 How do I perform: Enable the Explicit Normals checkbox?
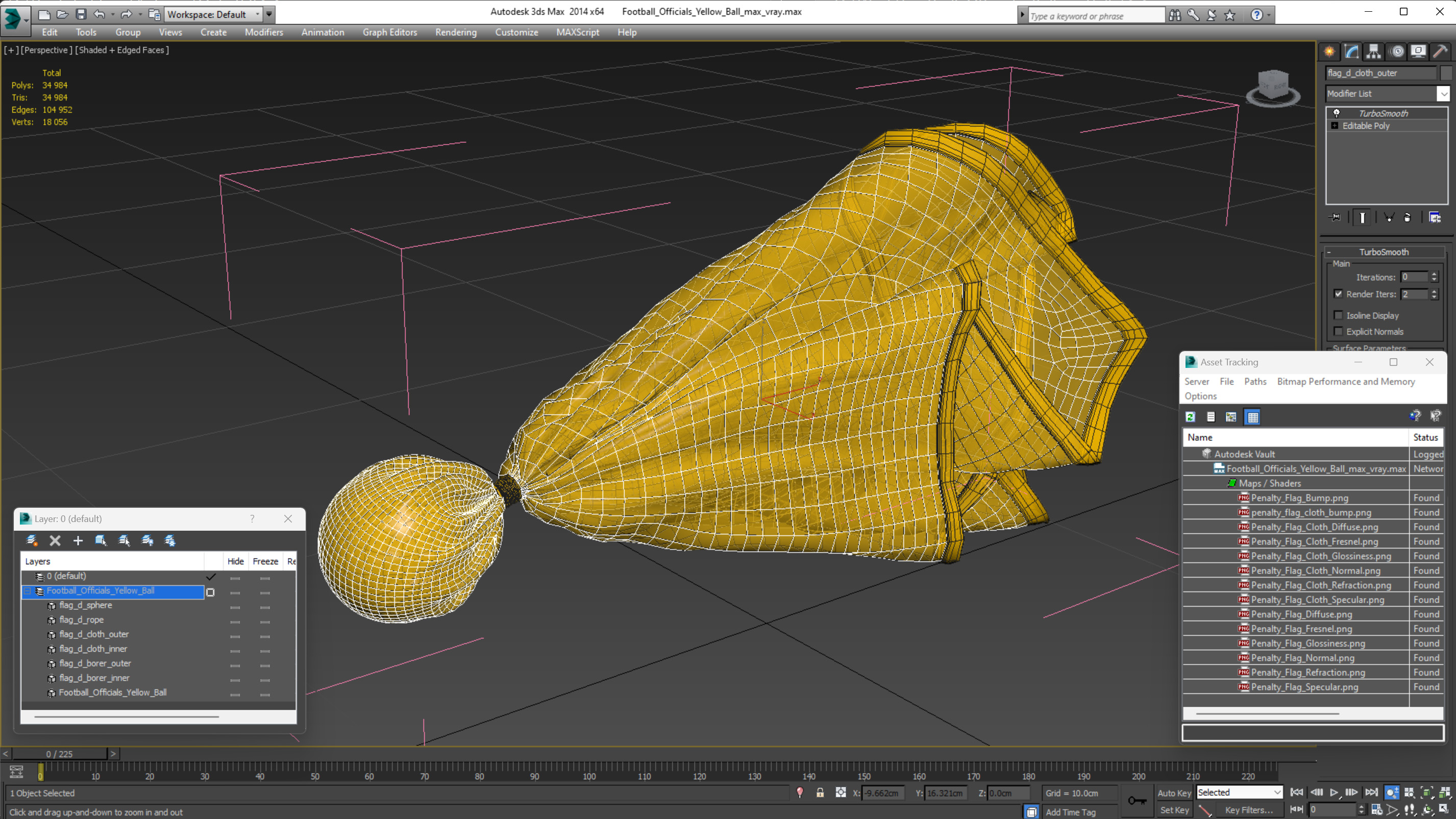(x=1338, y=332)
